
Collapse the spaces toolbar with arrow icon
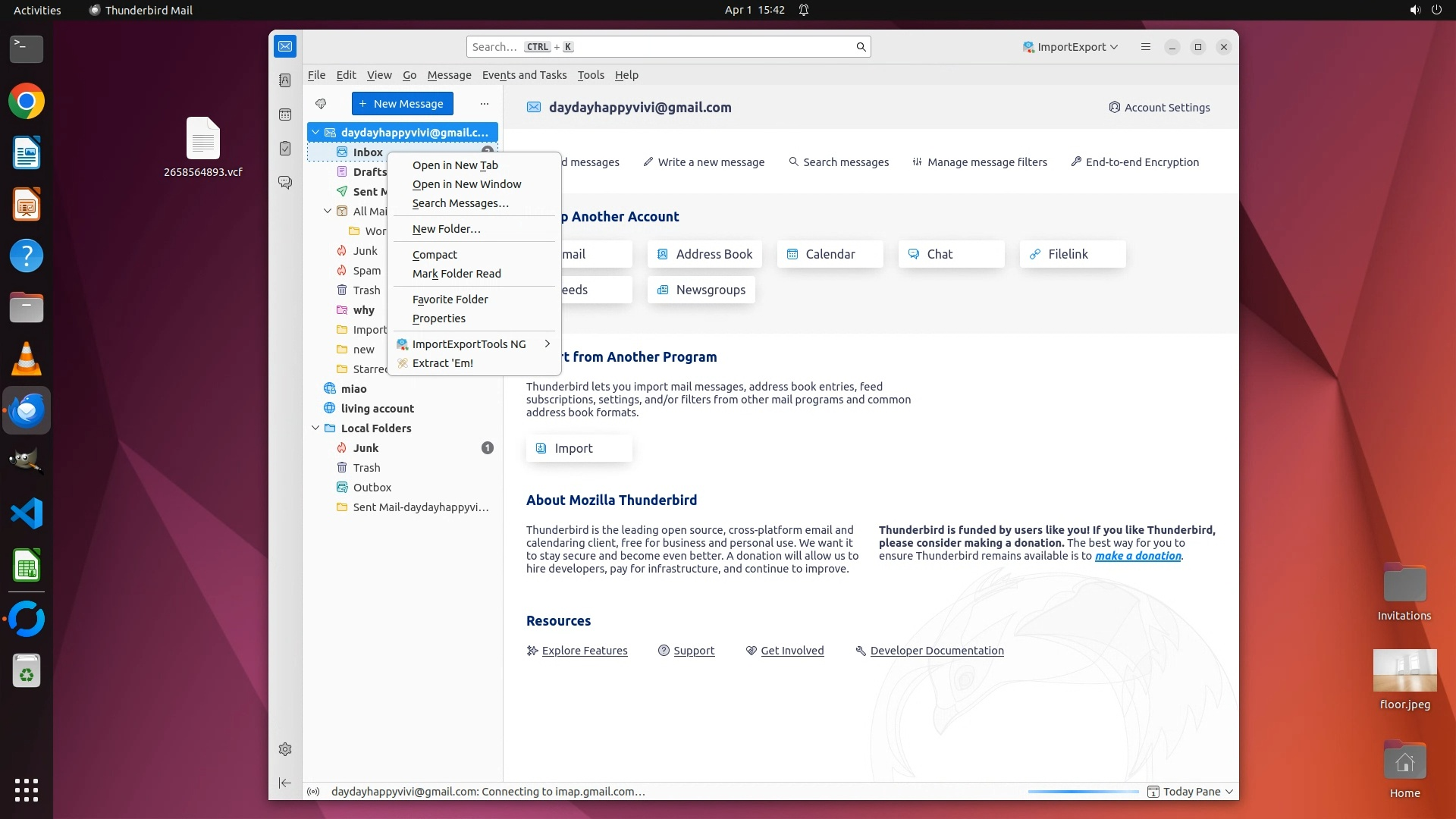(285, 783)
